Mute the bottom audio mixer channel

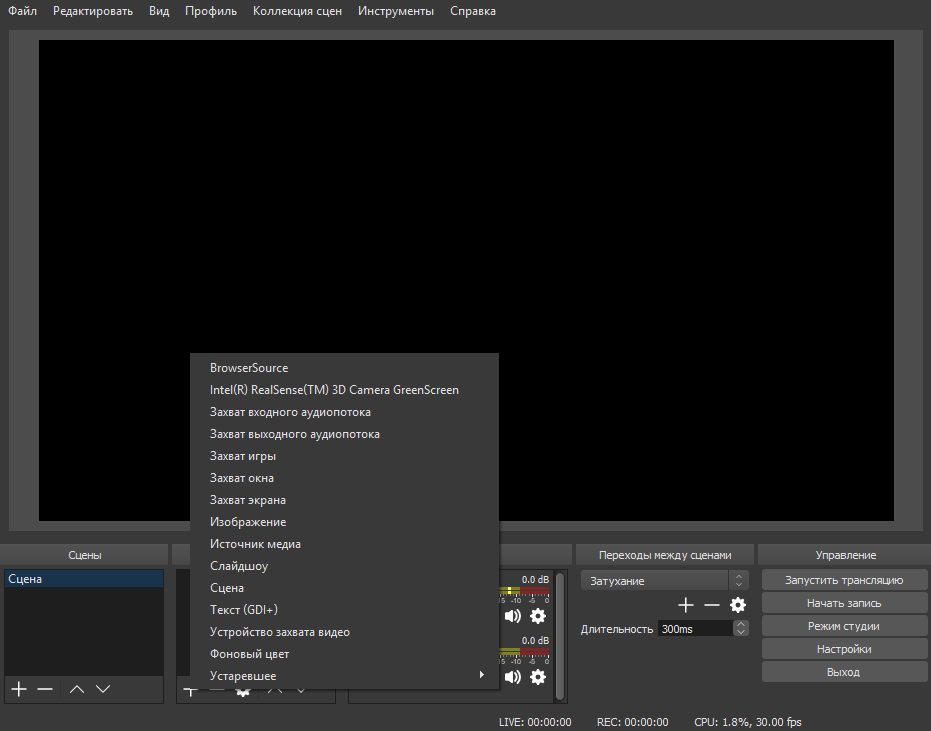point(513,677)
